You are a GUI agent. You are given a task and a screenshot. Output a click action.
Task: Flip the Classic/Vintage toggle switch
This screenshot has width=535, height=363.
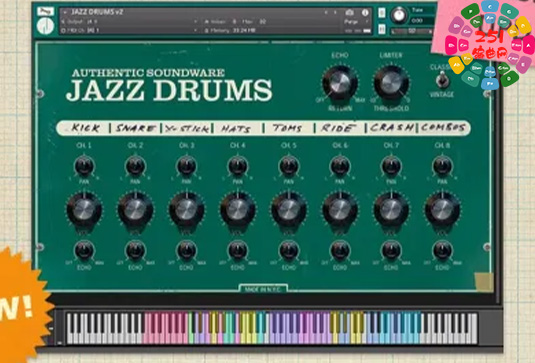(x=442, y=81)
